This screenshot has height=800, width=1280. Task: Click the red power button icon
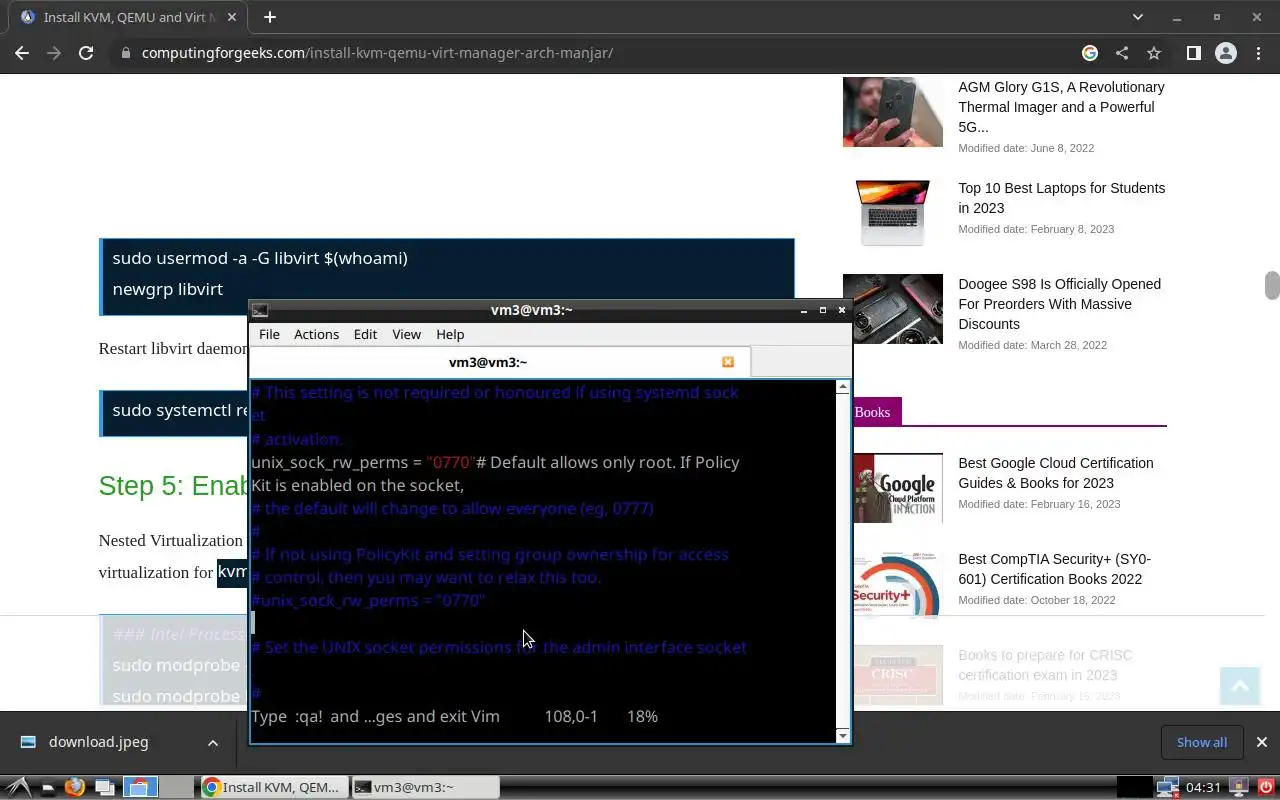[x=1265, y=788]
